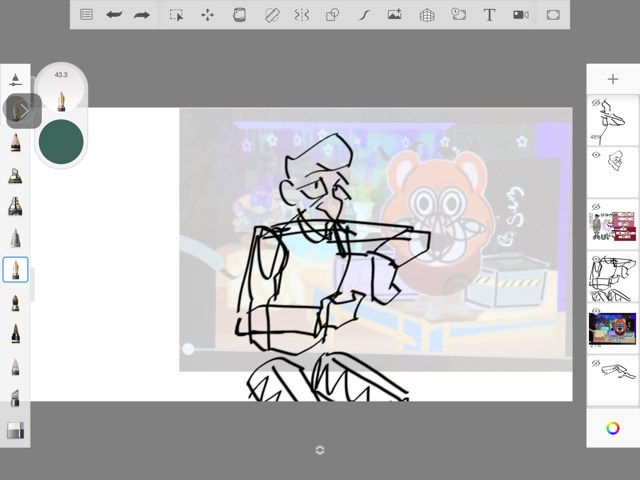Viewport: 640px width, 480px height.
Task: Select the brown felt-tip brush
Action: pos(15,302)
